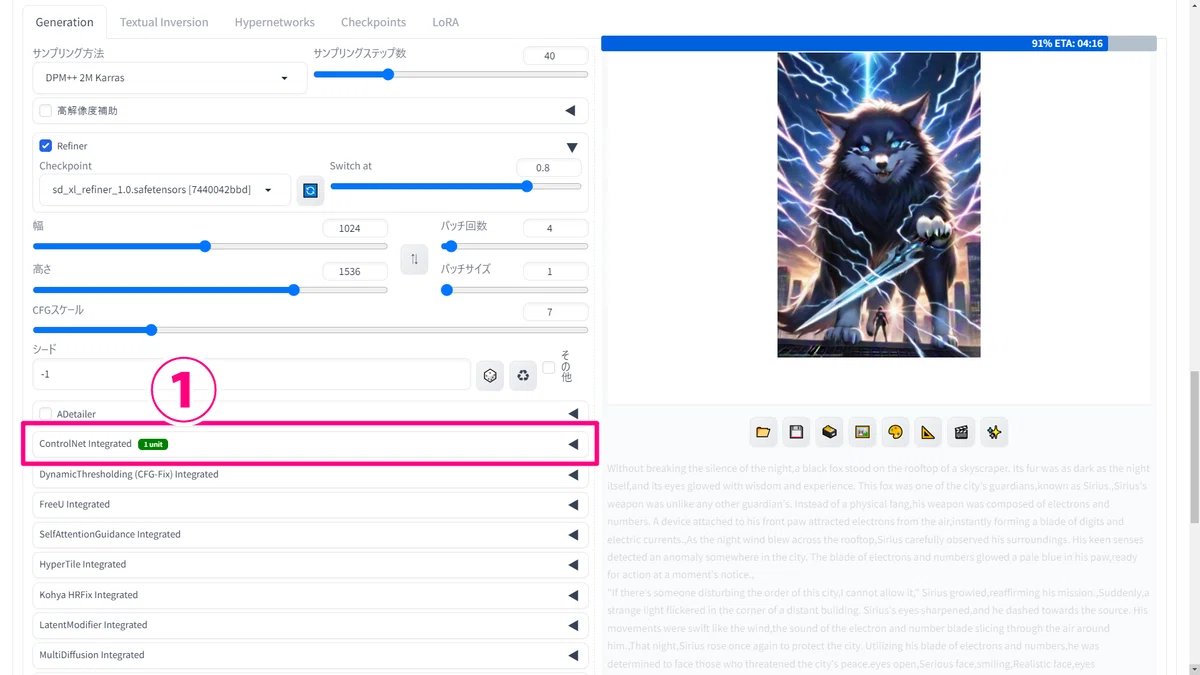Viewport: 1200px width, 675px height.
Task: Collapse the Refiner section arrow
Action: [572, 147]
